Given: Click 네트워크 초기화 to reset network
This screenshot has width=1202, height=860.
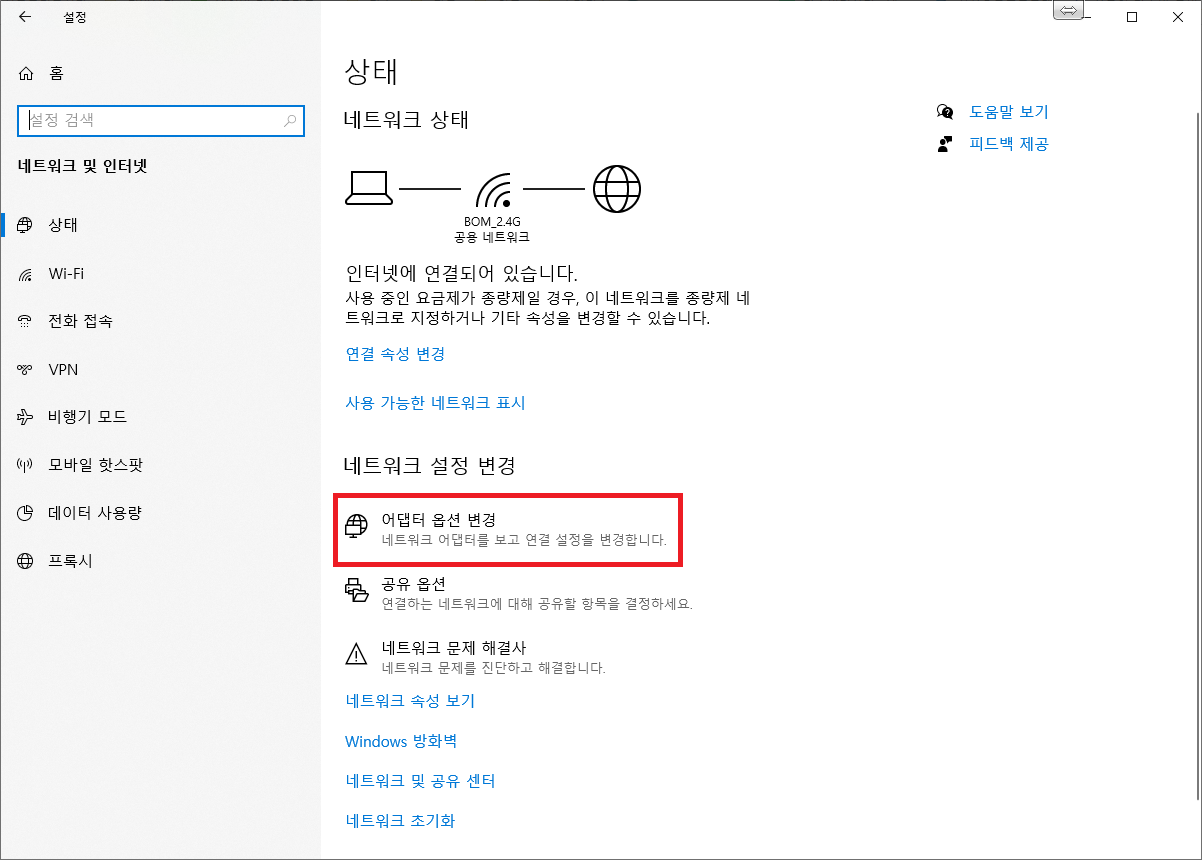Looking at the screenshot, I should pyautogui.click(x=400, y=819).
